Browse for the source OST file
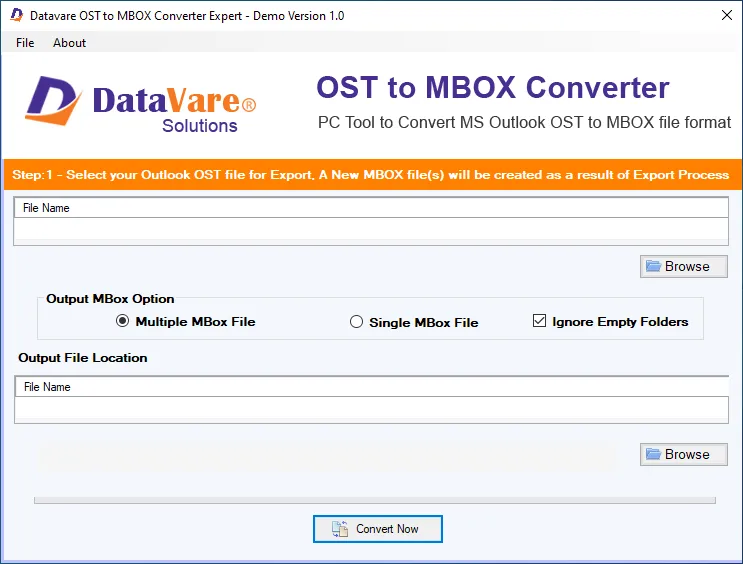Screen dimensions: 743x564 (x=683, y=266)
